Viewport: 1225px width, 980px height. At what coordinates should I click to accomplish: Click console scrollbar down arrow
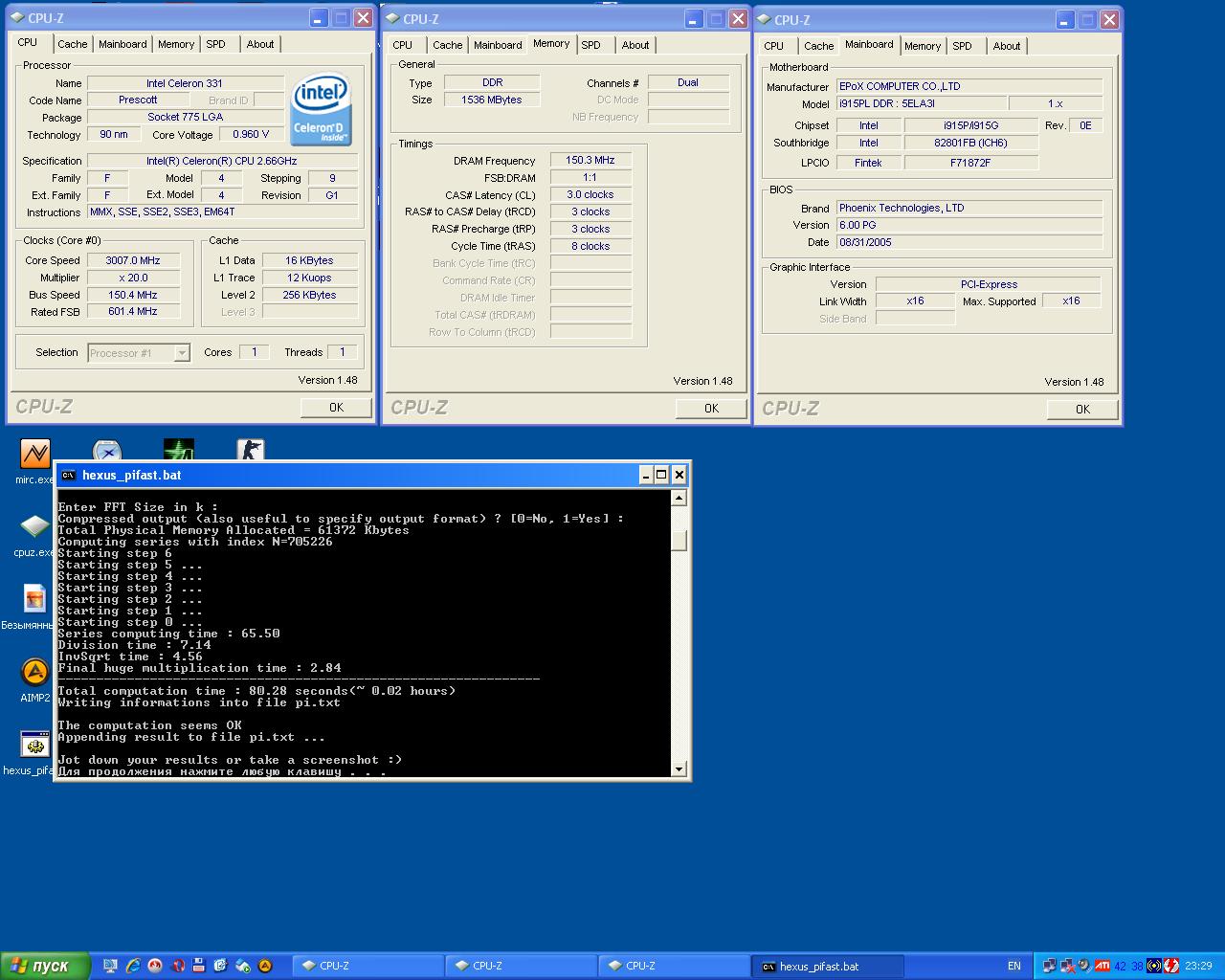(x=679, y=768)
